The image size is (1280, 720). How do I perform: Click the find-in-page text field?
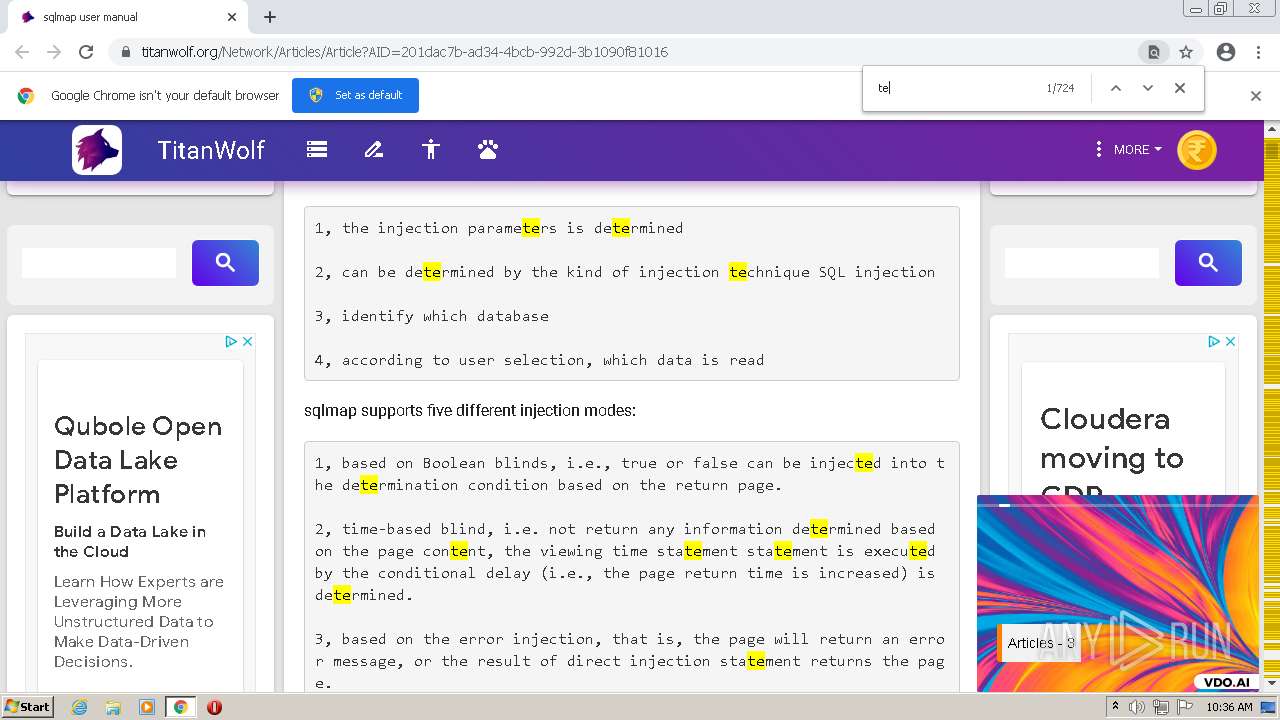point(955,88)
